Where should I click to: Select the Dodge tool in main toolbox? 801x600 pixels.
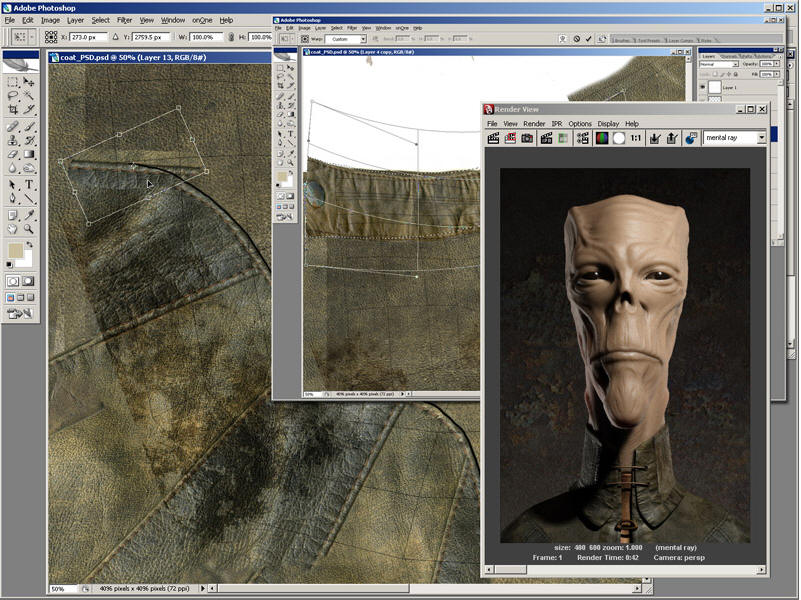coord(29,167)
